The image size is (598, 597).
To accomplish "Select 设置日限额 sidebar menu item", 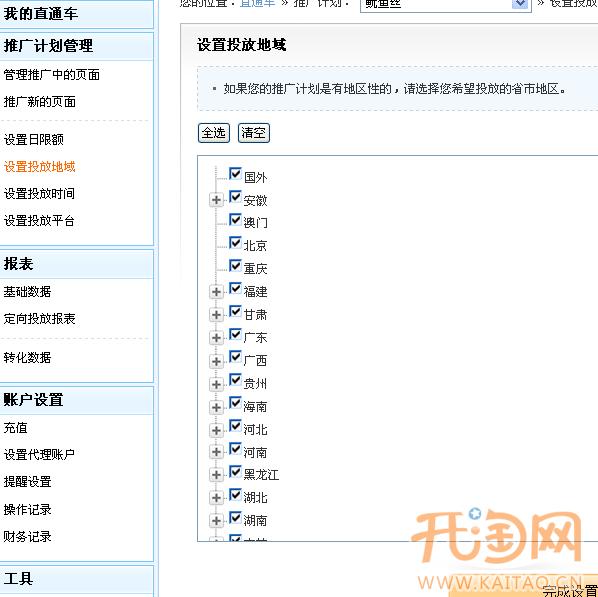I will click(34, 139).
